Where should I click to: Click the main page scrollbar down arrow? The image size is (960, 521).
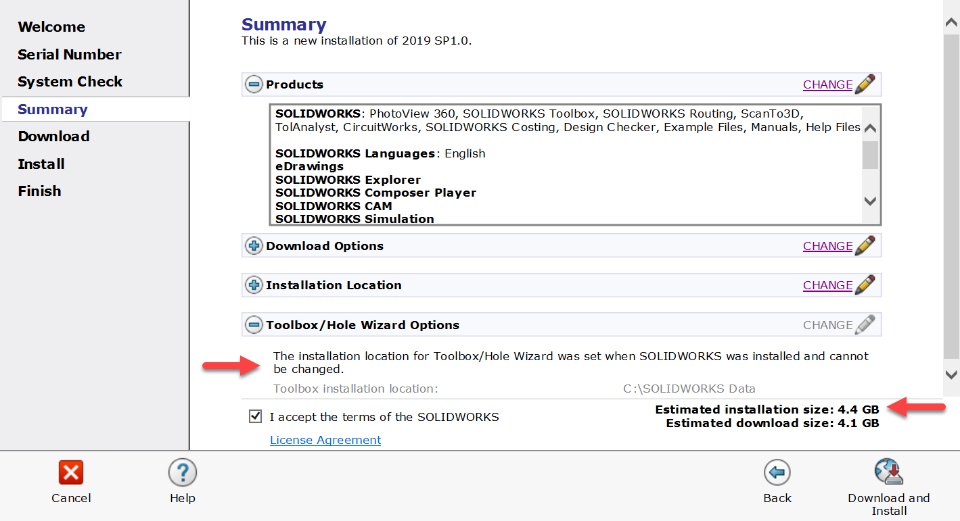951,375
